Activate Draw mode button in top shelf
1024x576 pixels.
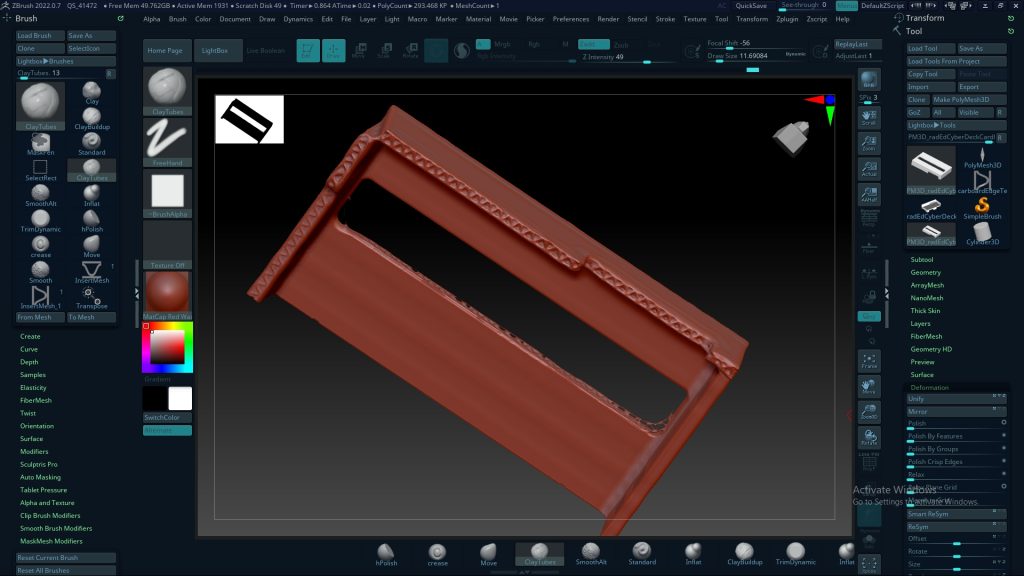pos(333,50)
